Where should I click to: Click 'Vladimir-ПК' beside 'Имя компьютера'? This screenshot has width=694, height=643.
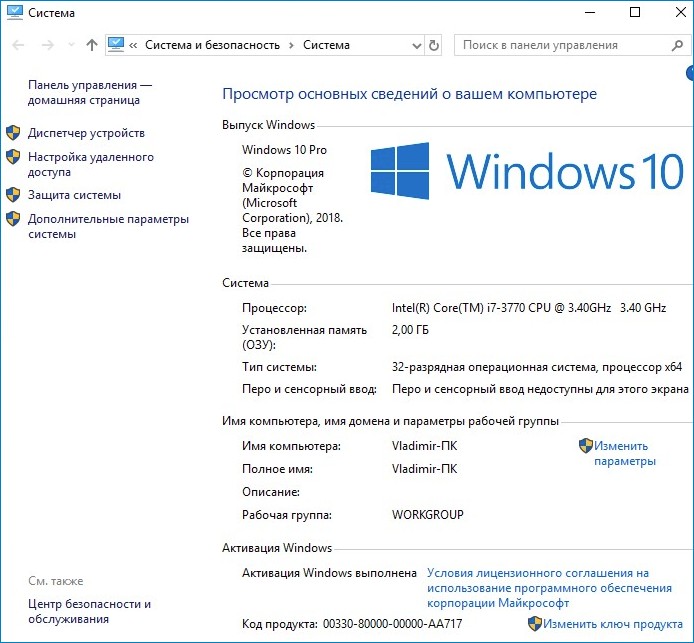point(424,446)
